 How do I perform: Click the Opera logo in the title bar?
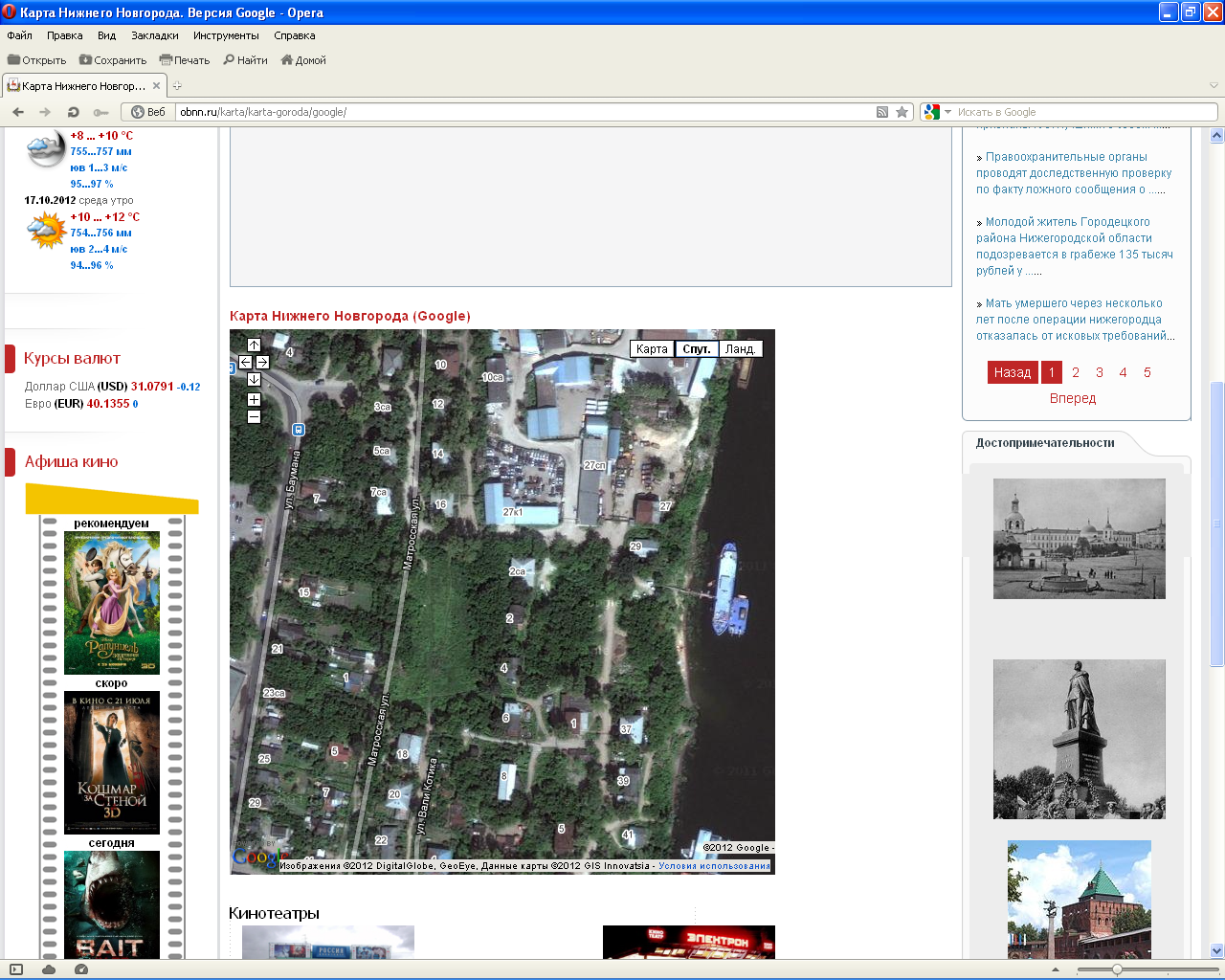point(10,12)
